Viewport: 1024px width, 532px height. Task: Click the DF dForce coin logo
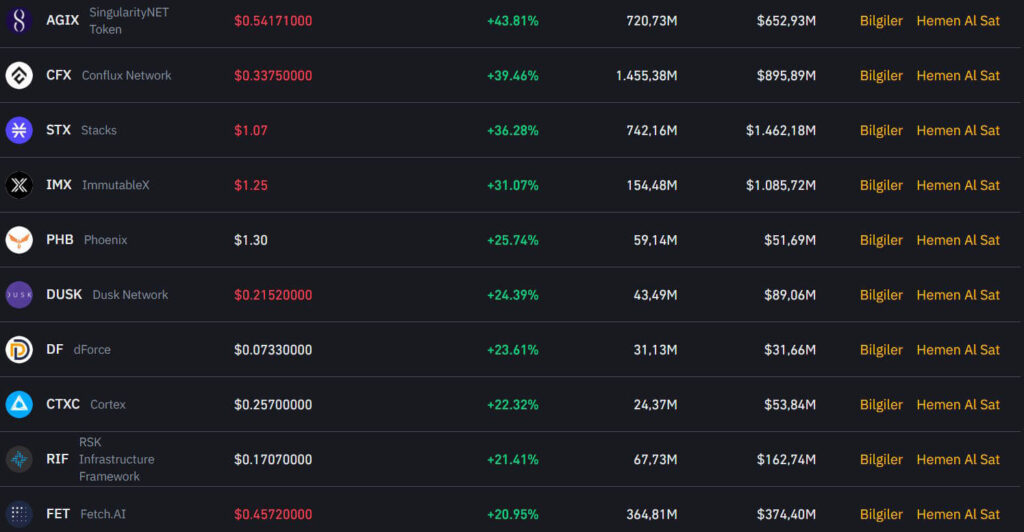click(19, 349)
